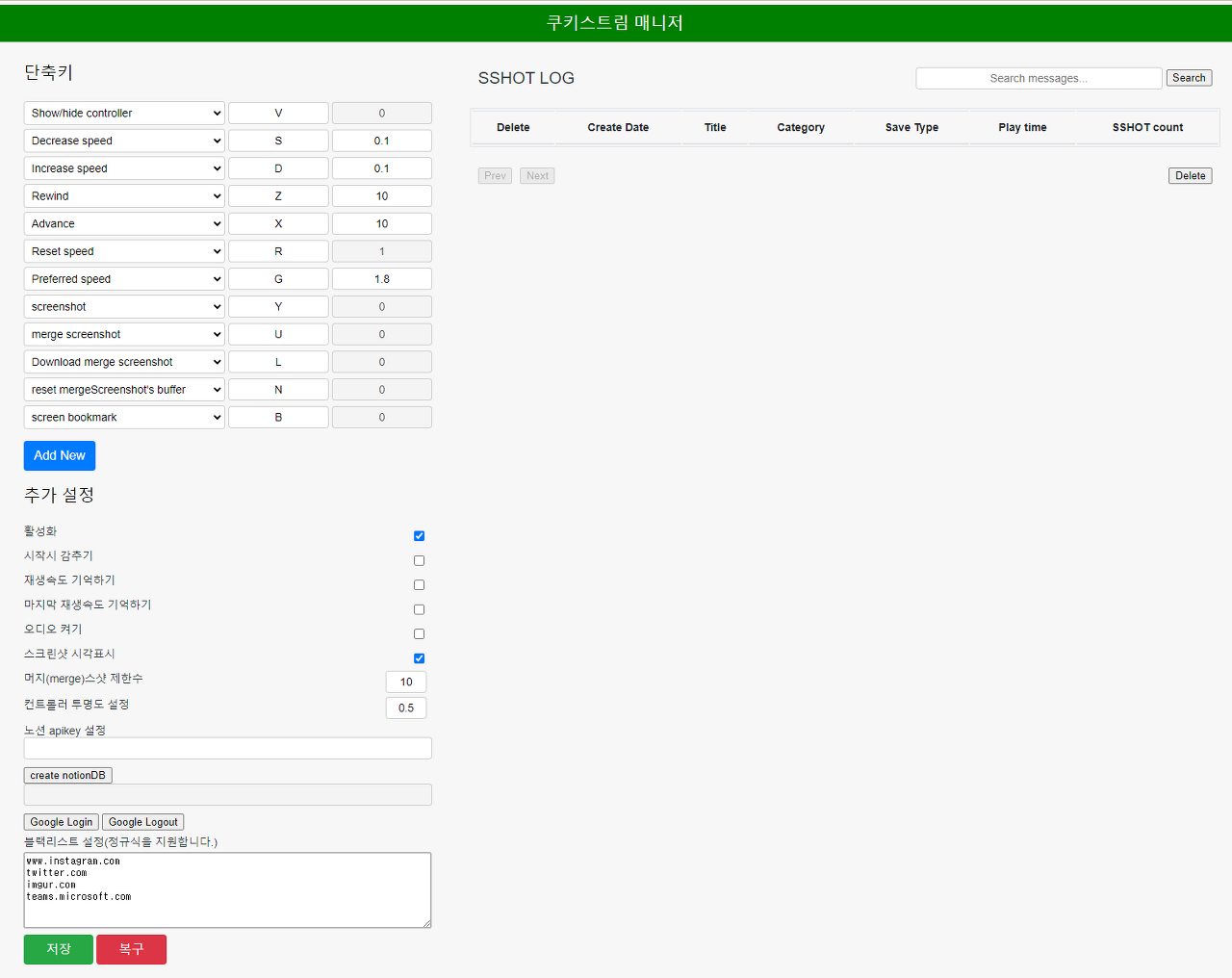This screenshot has width=1232, height=978.
Task: Click the Delete column header
Action: point(513,127)
